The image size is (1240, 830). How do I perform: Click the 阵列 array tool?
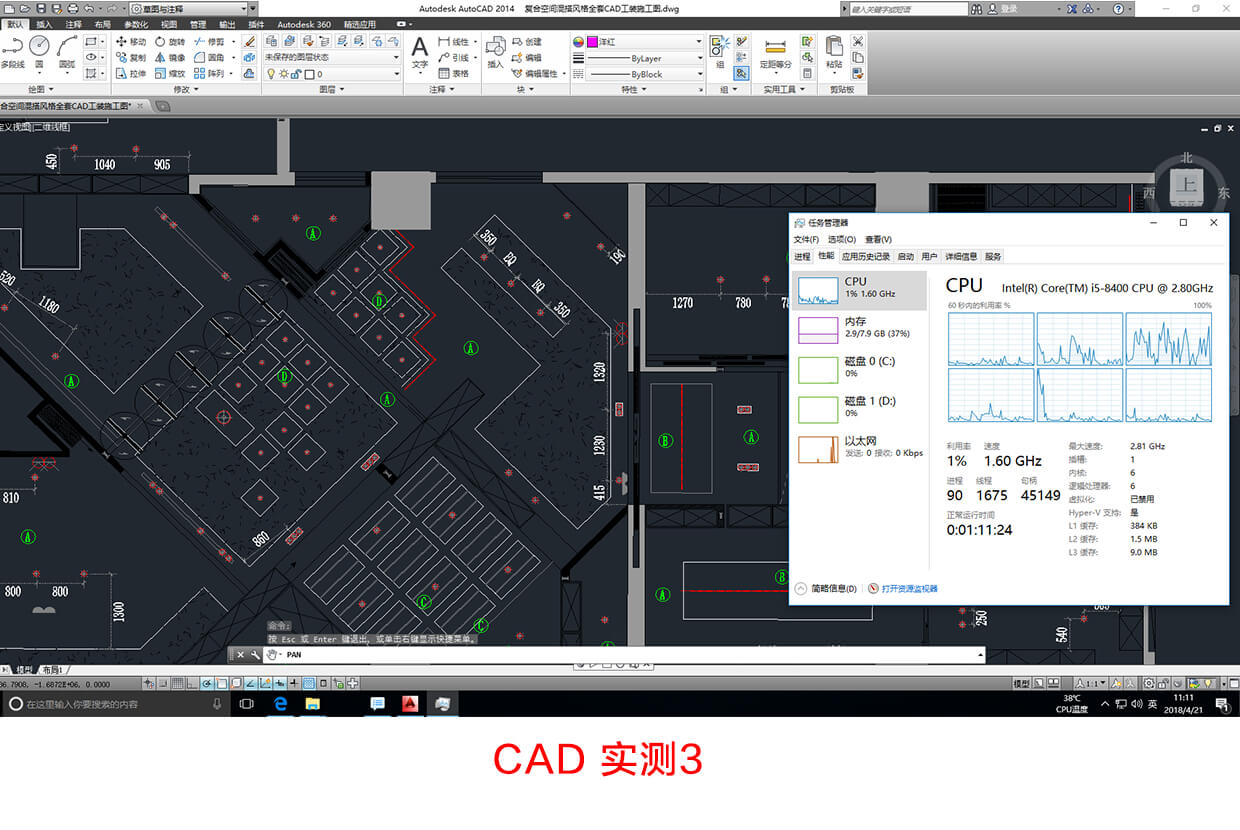point(209,74)
